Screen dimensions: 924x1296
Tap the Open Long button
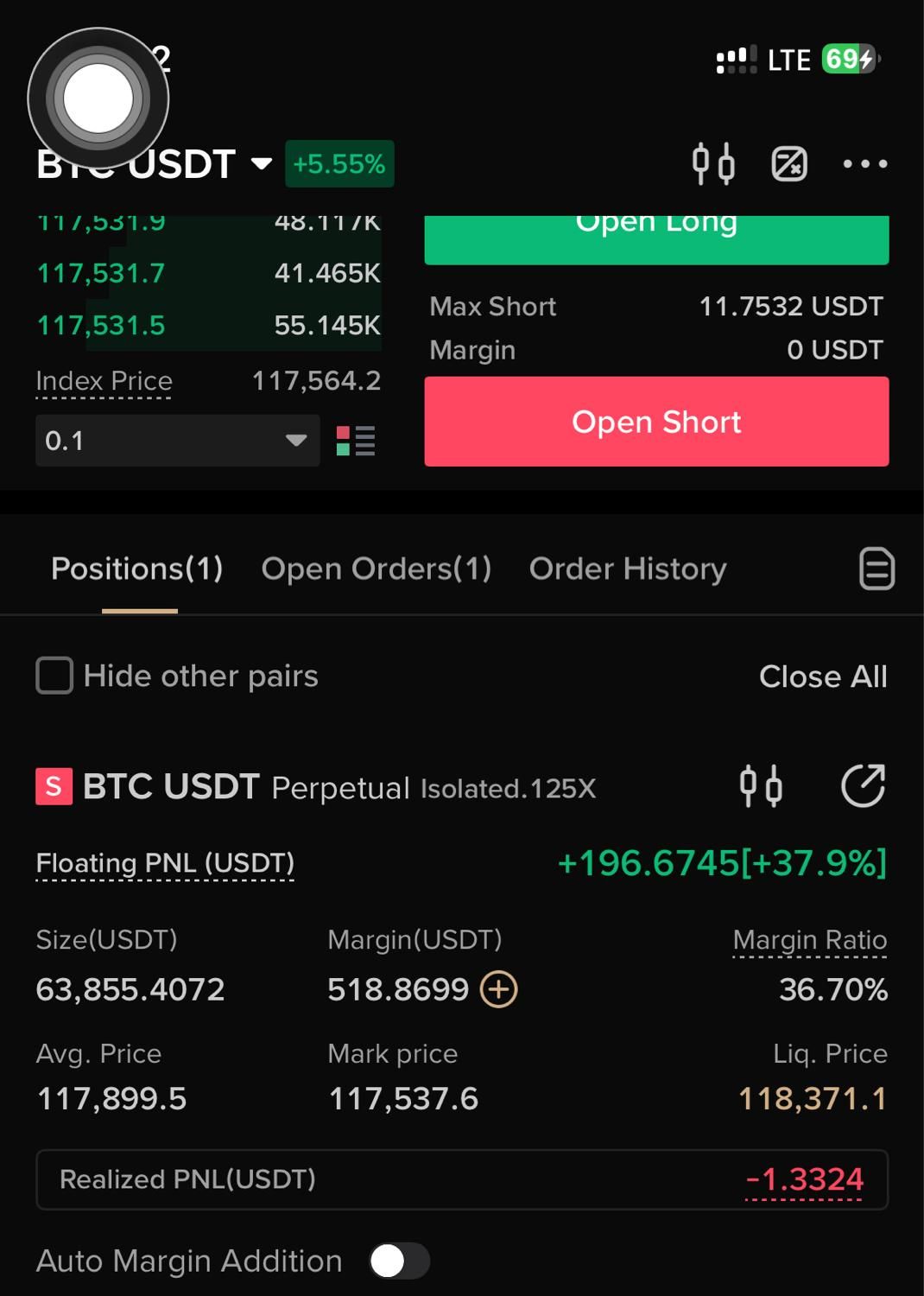[x=656, y=238]
